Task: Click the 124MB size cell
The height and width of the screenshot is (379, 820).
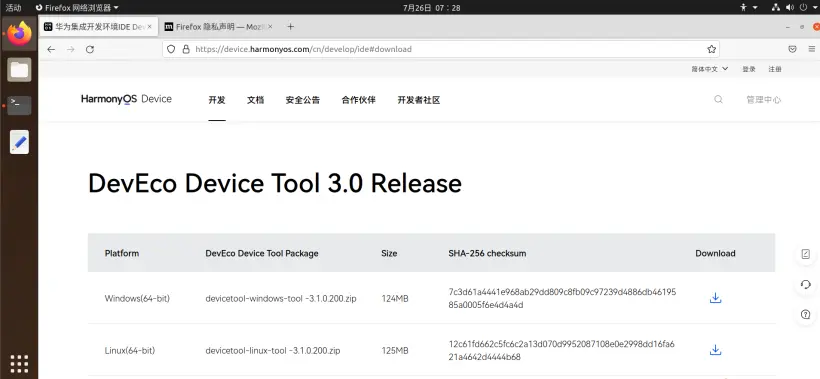Action: 395,298
